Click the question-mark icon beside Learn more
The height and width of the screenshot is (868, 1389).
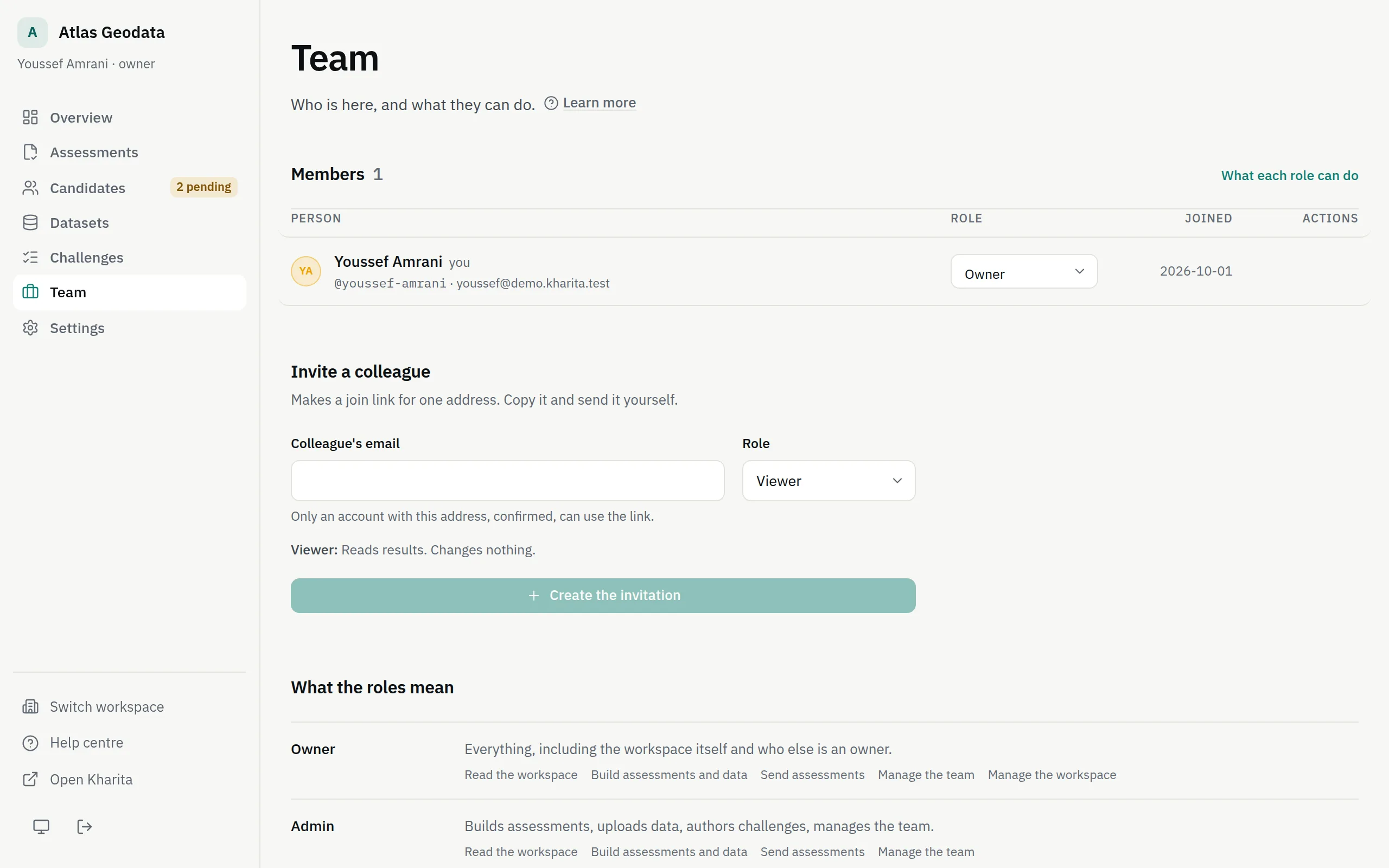point(551,103)
